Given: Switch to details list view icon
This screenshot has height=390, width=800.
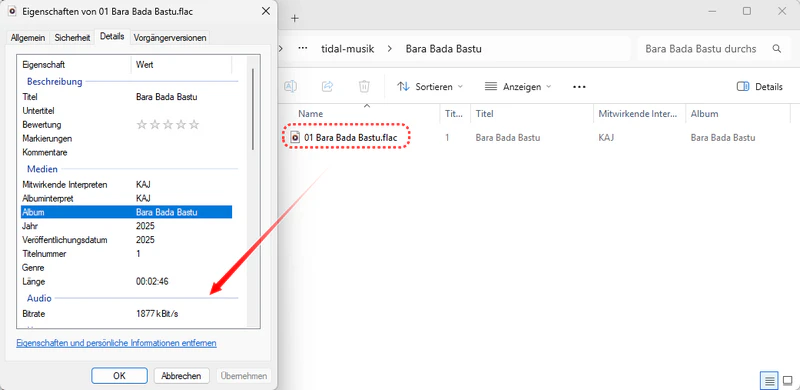Looking at the screenshot, I should point(769,381).
